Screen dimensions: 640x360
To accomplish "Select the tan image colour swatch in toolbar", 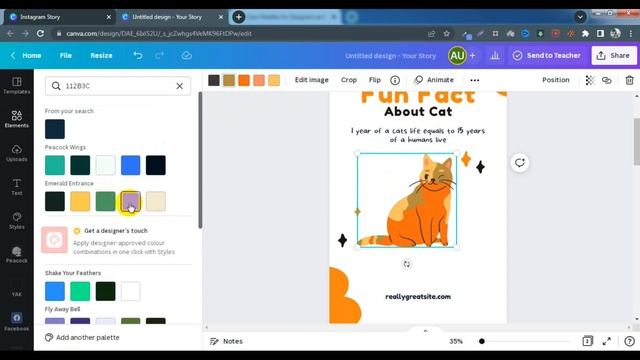I will pyautogui.click(x=229, y=80).
